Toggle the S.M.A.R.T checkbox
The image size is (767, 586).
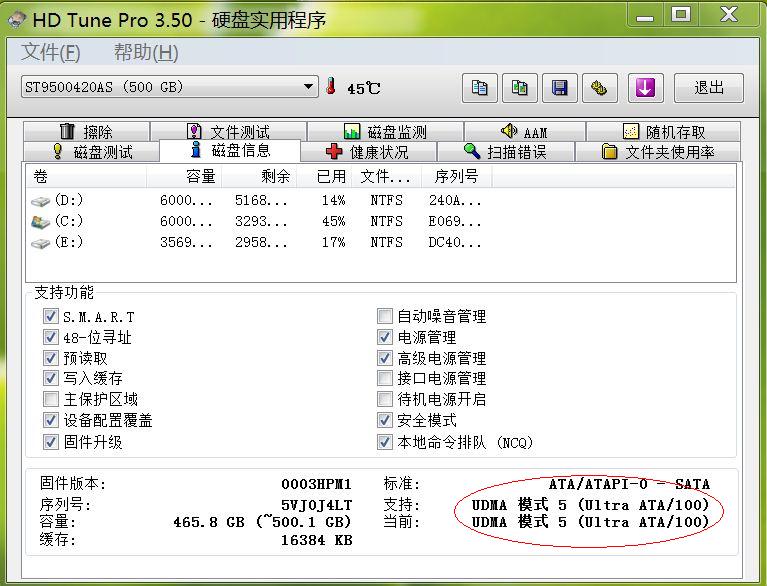tap(50, 316)
